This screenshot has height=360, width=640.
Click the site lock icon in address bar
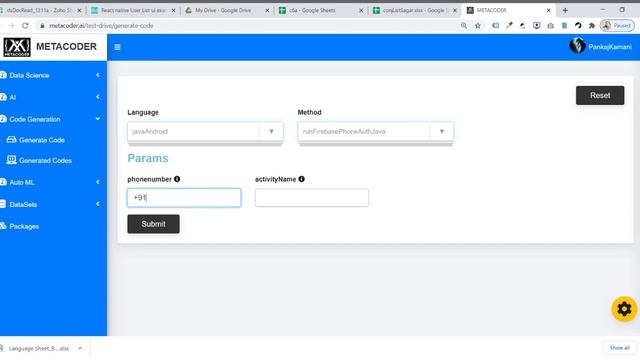click(x=42, y=26)
